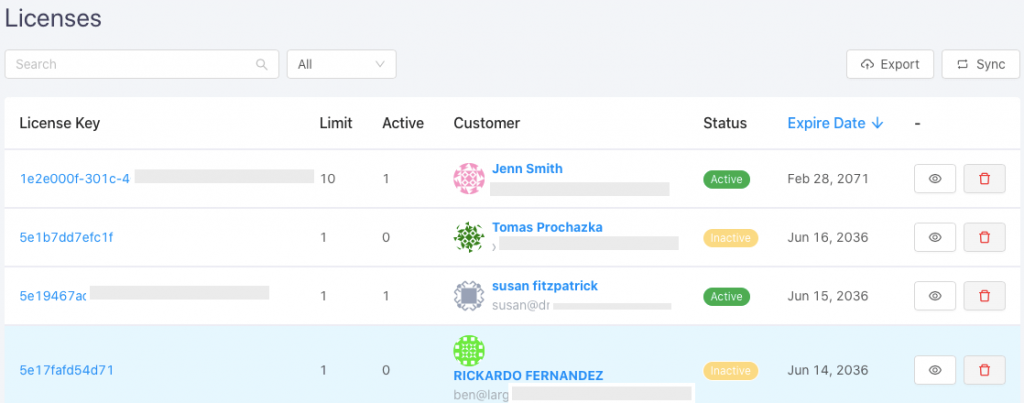Click the Licenses page heading
Screen dimensions: 1024x403
point(53,18)
